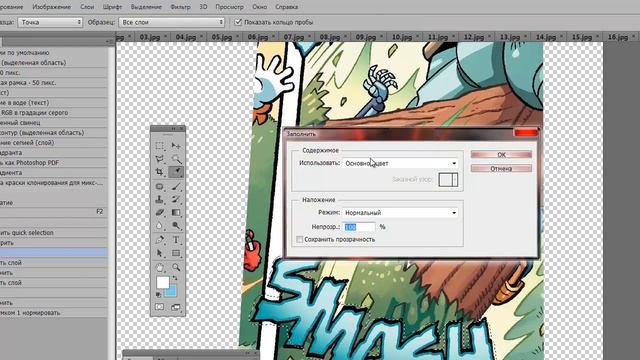Select the Blur drop tool
This screenshot has width=640, height=360.
[160, 226]
